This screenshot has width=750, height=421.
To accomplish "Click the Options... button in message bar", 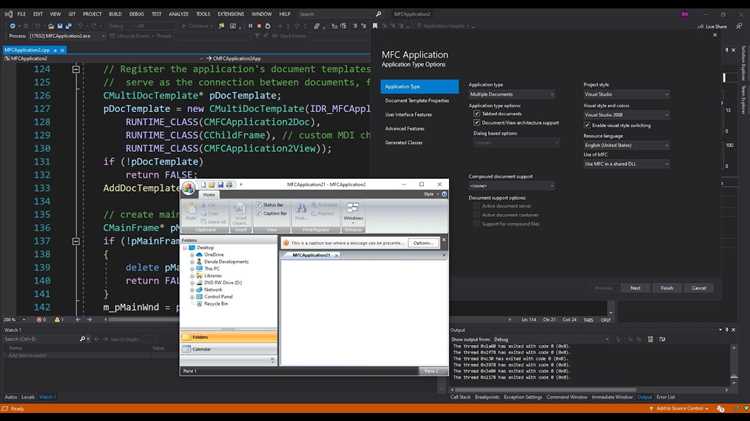I will click(x=423, y=243).
